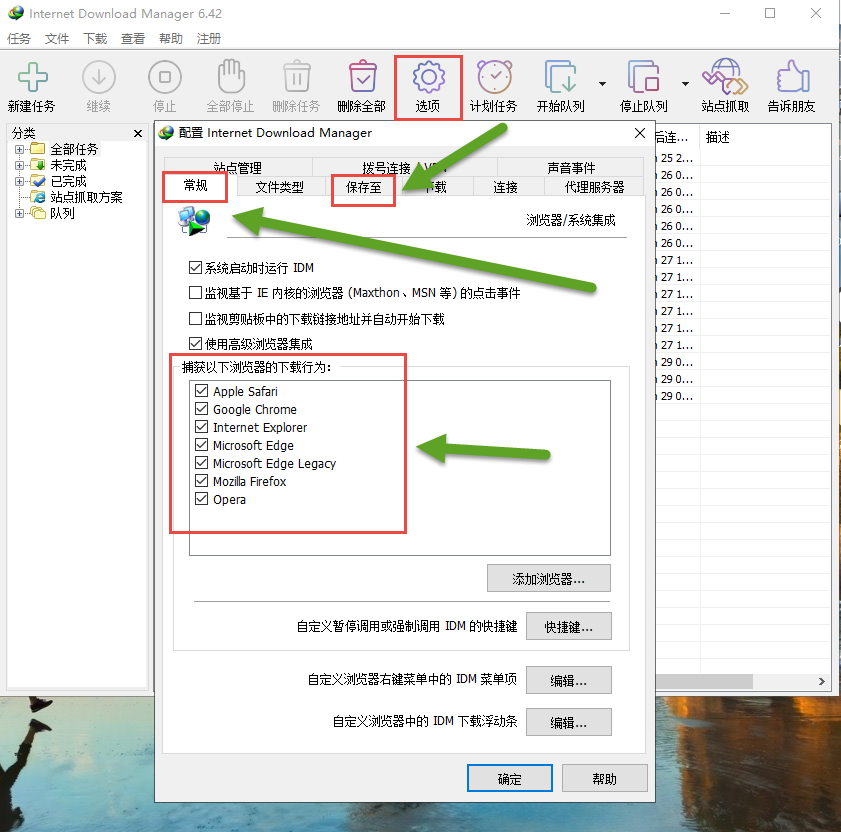Uncheck Mozilla Firefox browser
The height and width of the screenshot is (832, 841).
point(201,481)
